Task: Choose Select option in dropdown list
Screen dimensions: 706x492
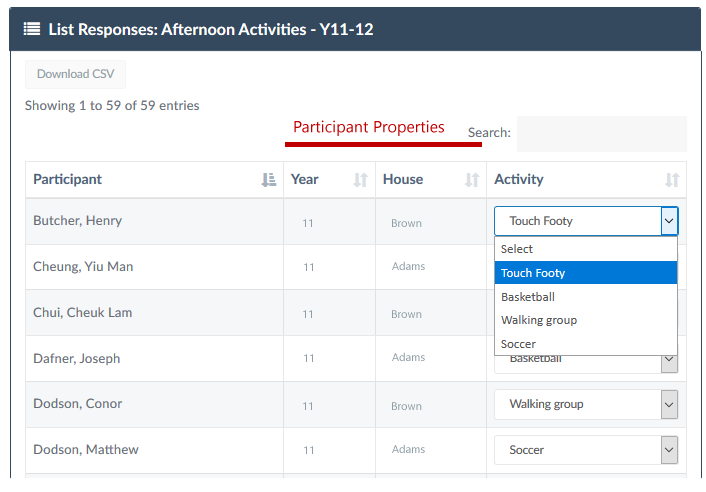Action: coord(586,249)
